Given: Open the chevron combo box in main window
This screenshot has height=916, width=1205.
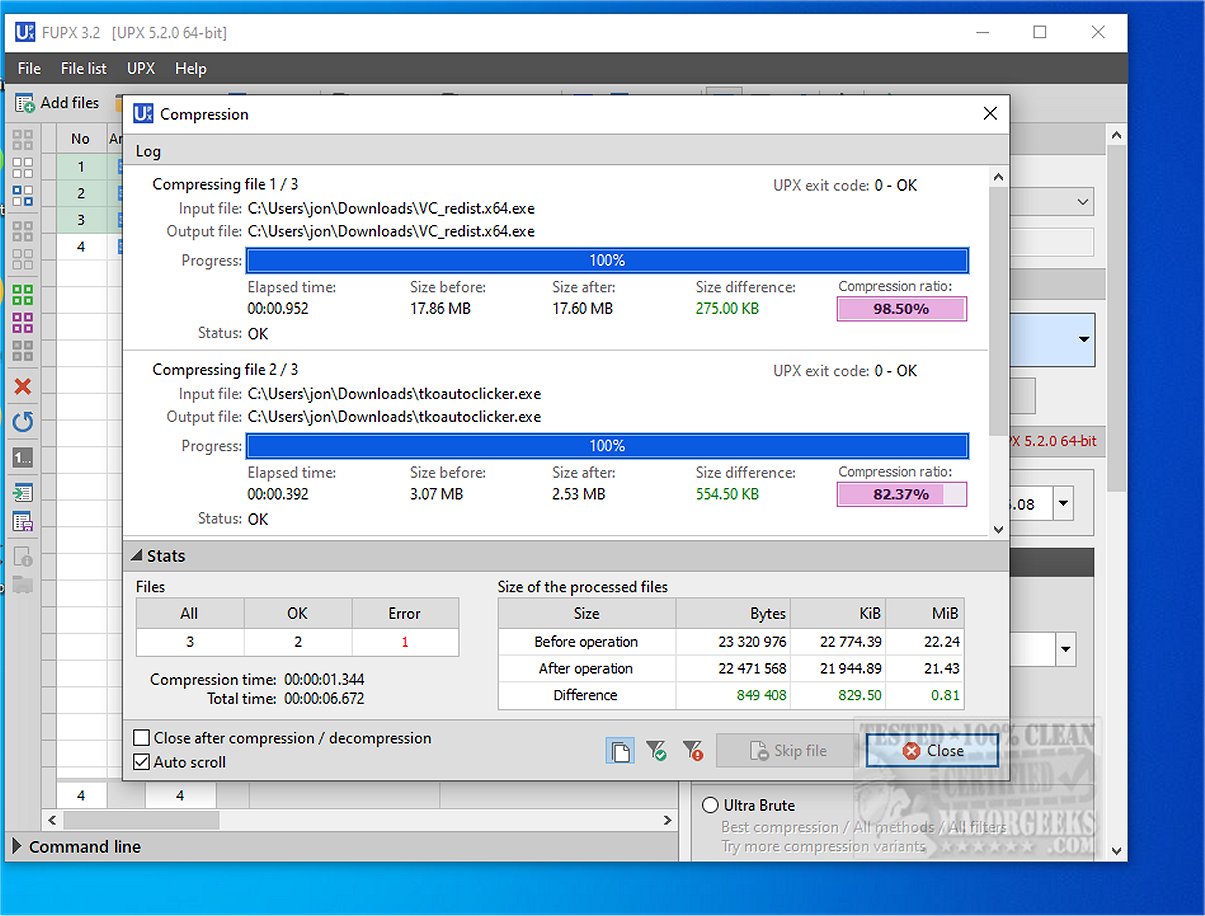Looking at the screenshot, I should [1084, 202].
